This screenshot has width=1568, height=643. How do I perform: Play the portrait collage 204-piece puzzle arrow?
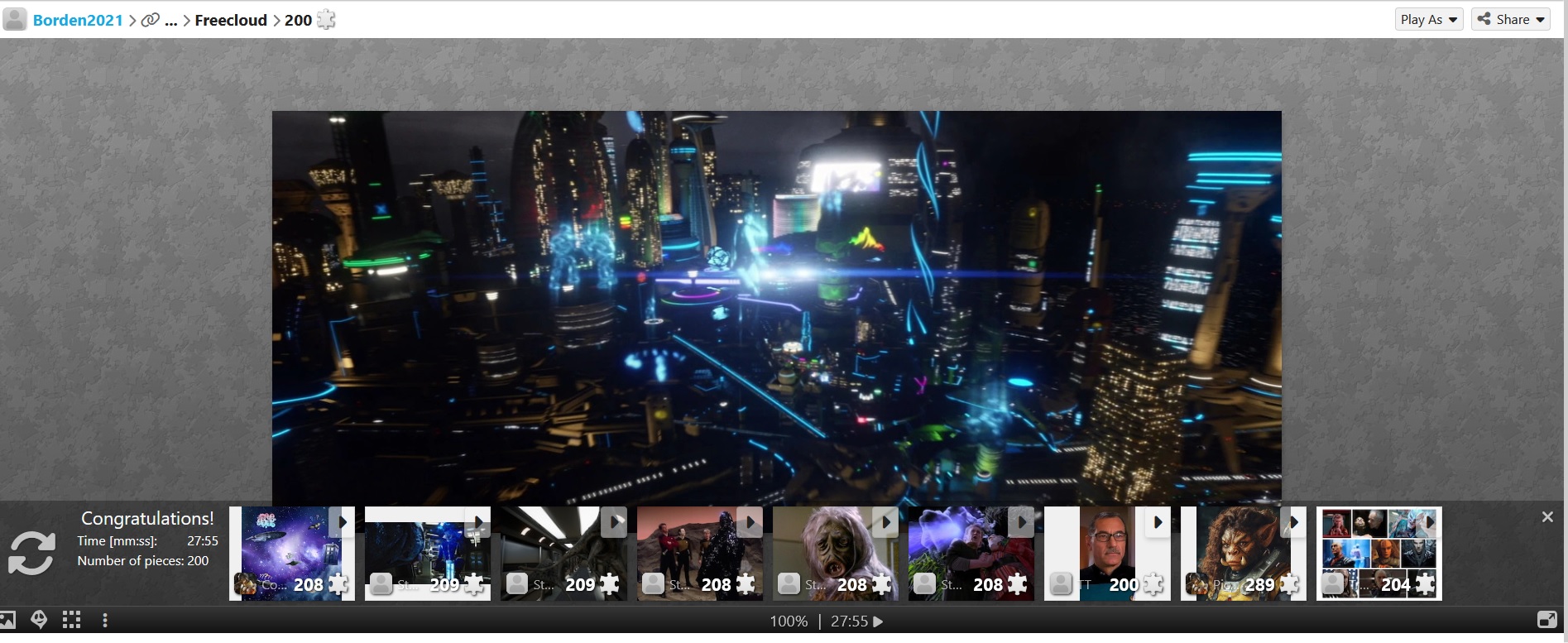point(1429,522)
